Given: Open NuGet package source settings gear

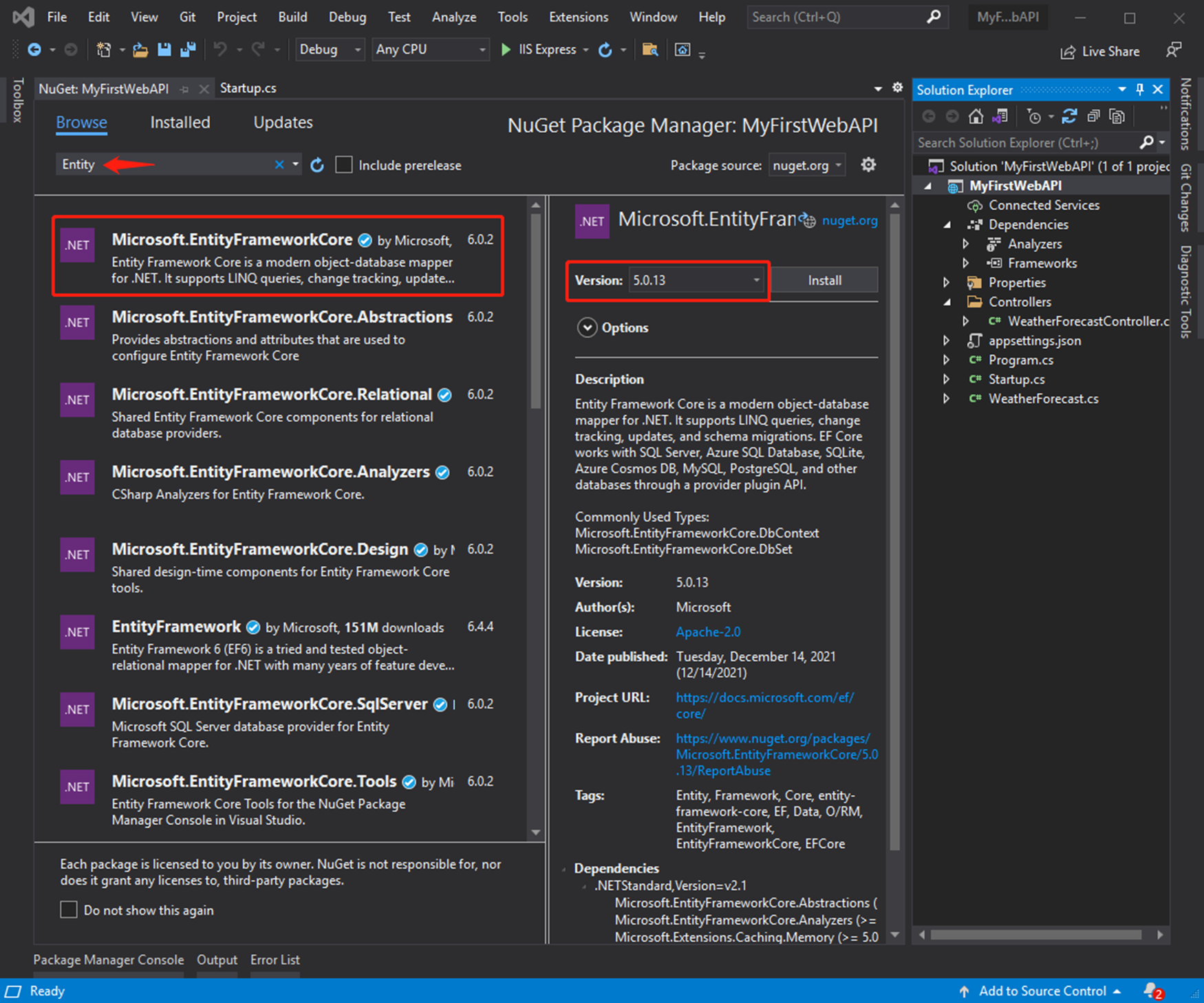Looking at the screenshot, I should [x=868, y=165].
